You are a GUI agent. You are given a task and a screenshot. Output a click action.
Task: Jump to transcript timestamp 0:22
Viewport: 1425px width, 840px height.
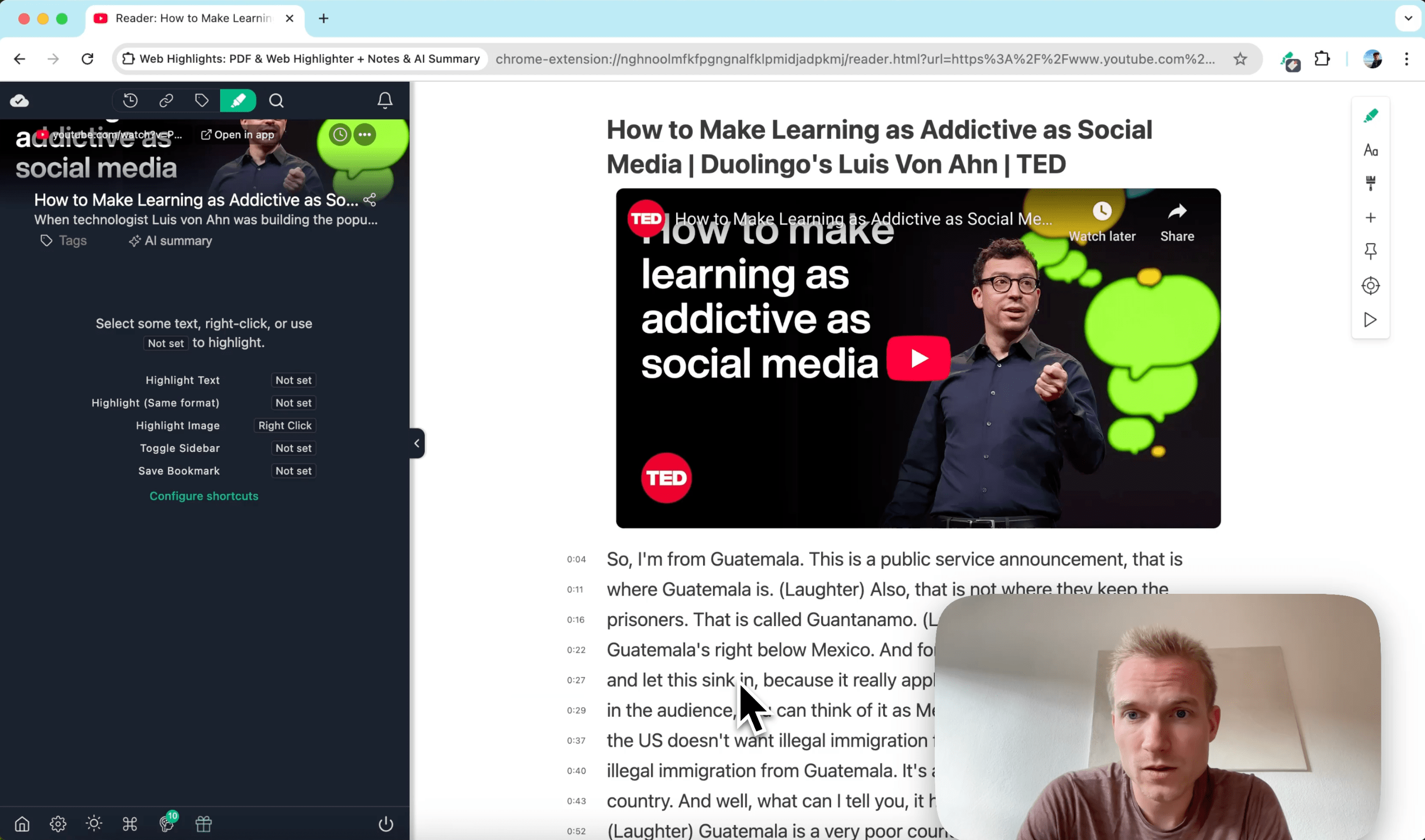coord(576,650)
